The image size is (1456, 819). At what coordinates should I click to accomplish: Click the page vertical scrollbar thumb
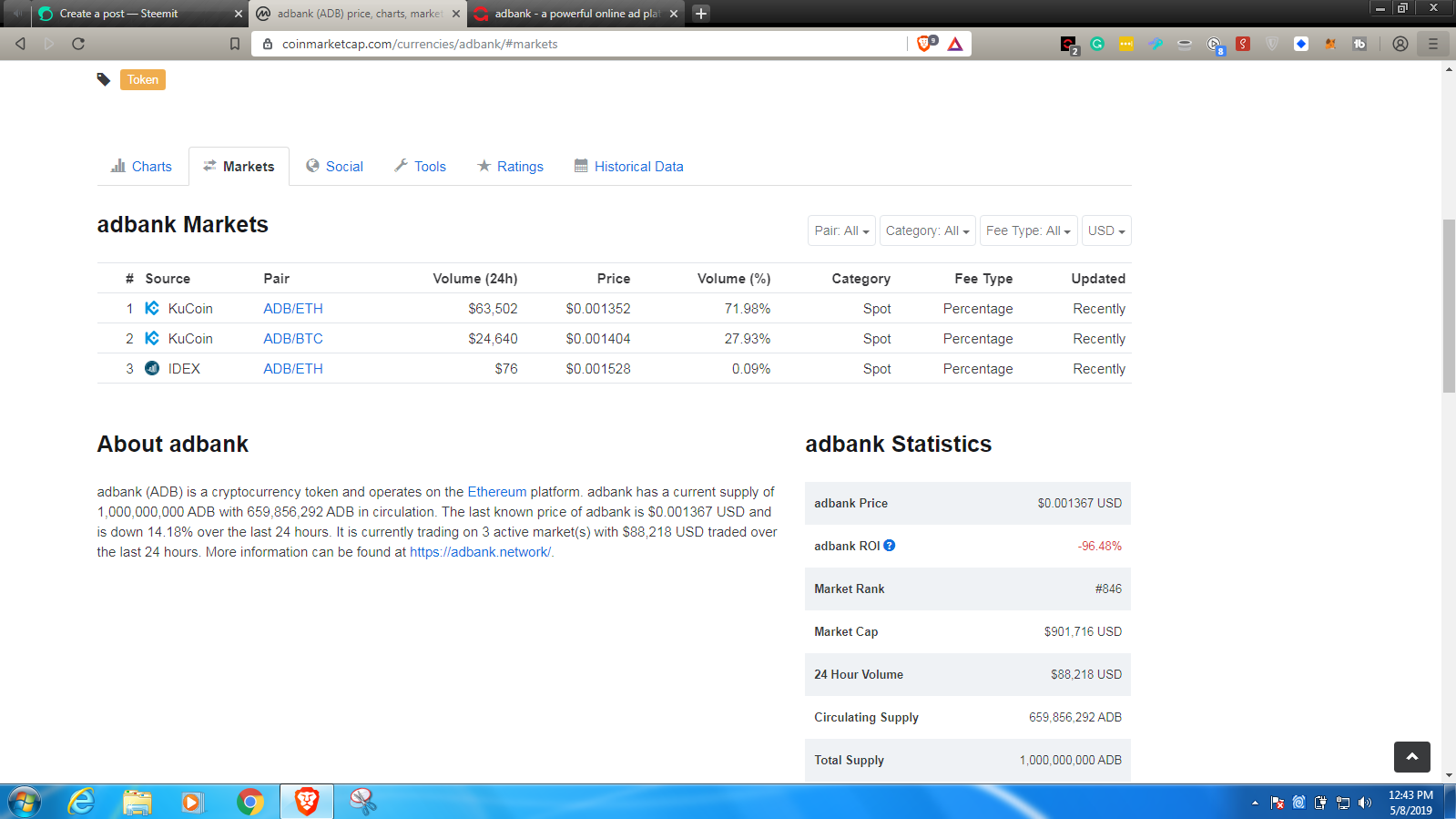1449,305
